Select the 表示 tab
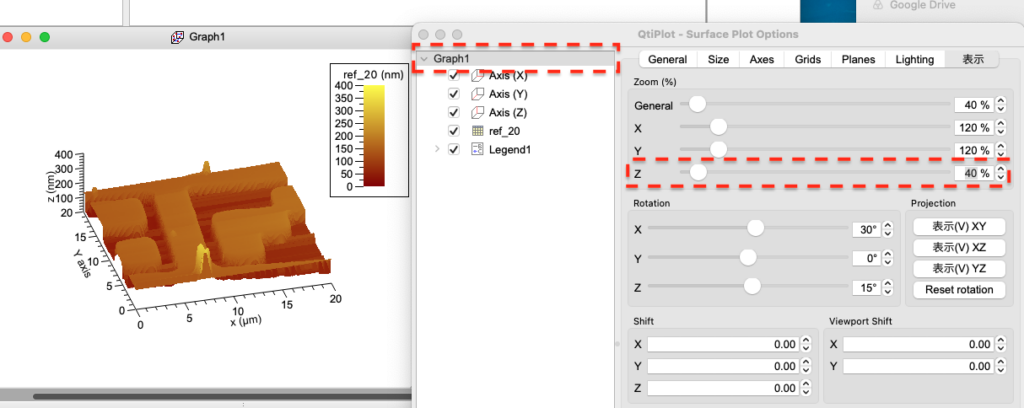 pos(972,59)
